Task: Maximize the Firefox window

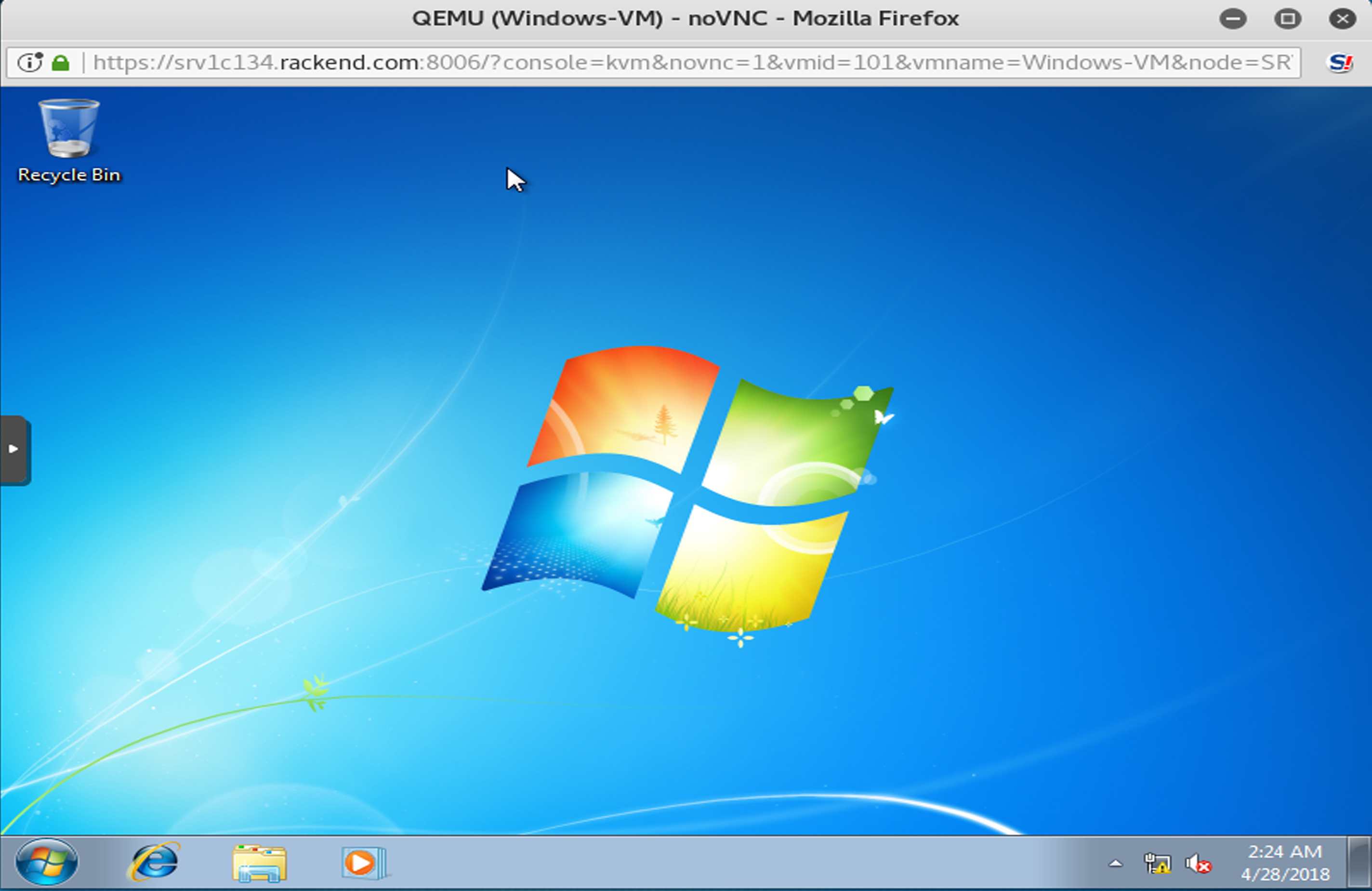Action: tap(1287, 19)
